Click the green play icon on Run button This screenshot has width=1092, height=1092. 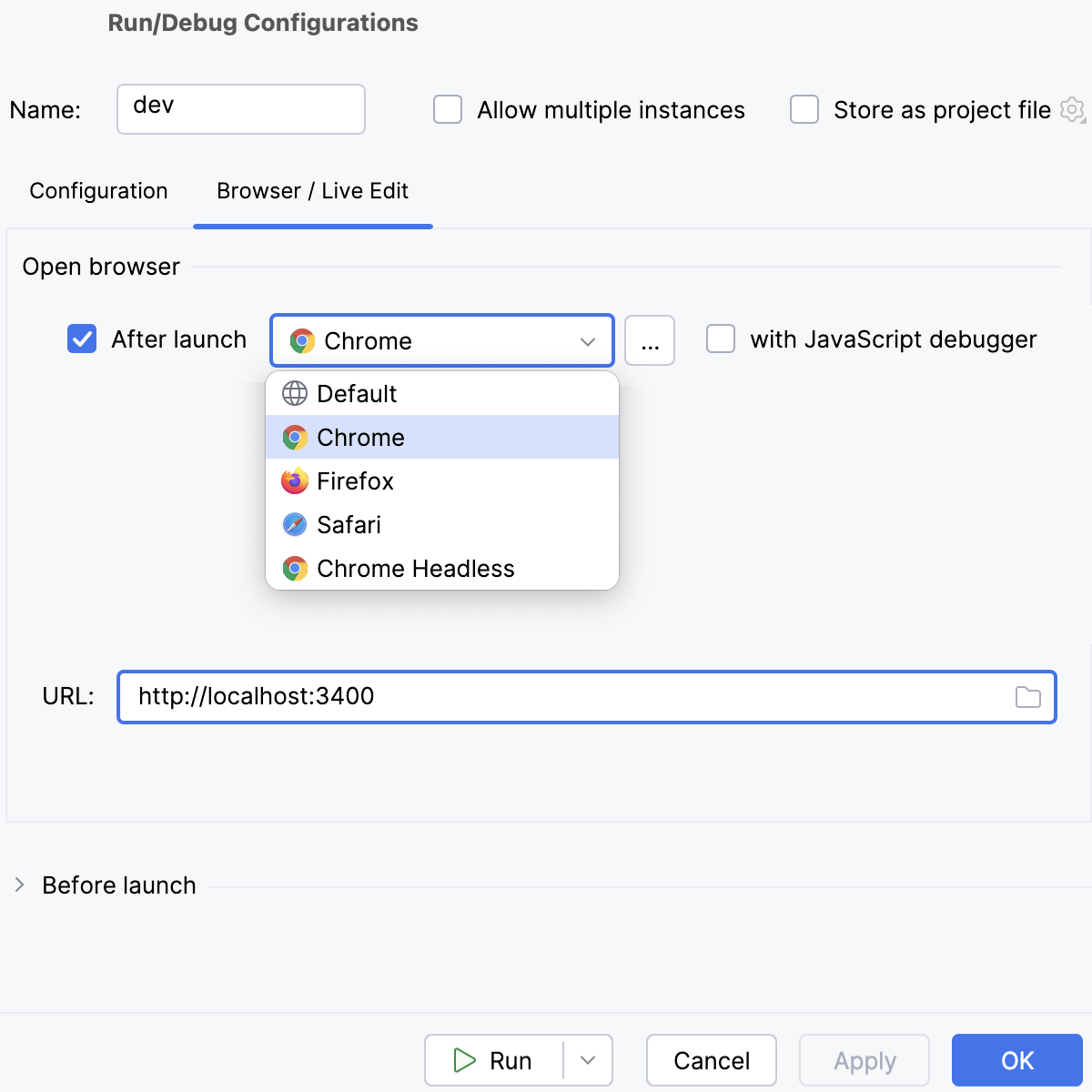(464, 1059)
